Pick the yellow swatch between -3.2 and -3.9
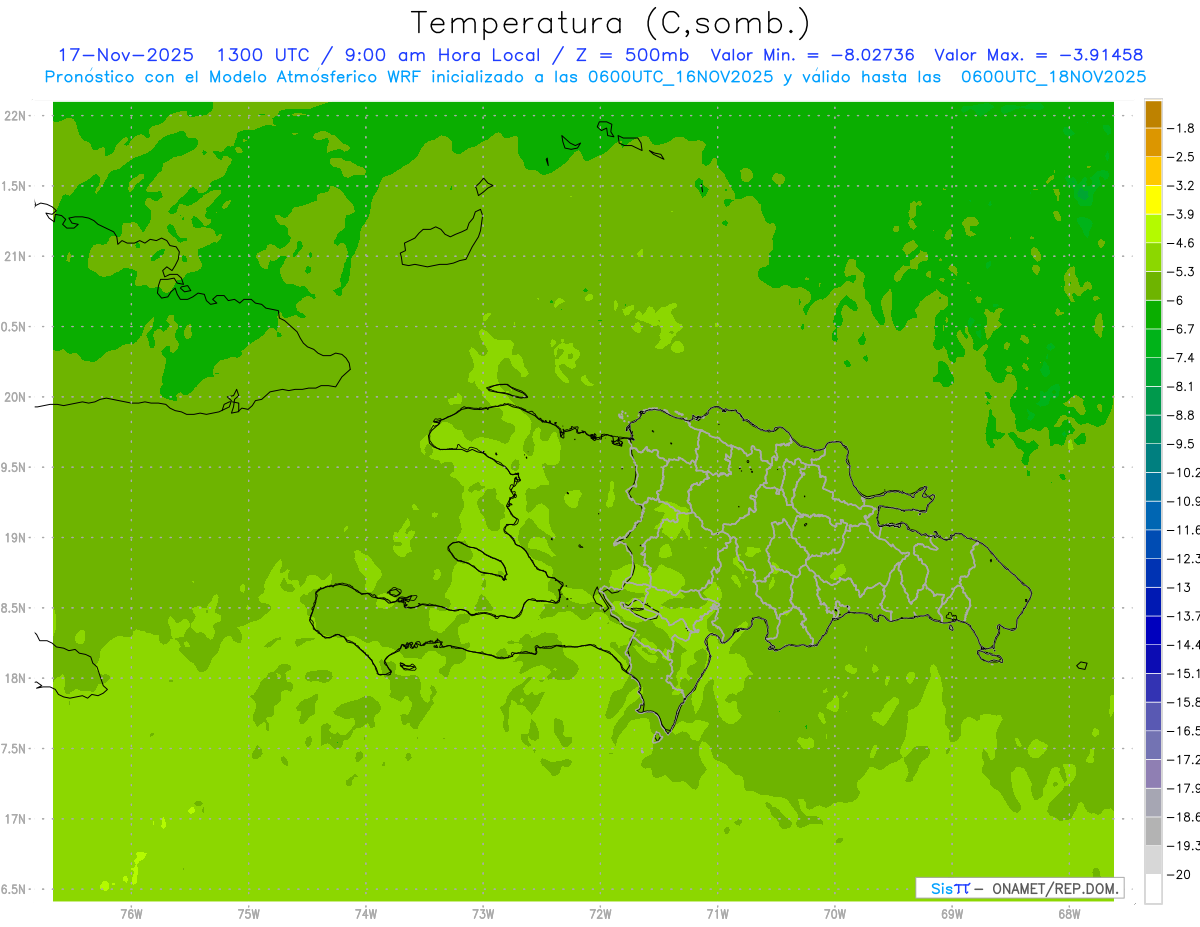 point(1153,200)
